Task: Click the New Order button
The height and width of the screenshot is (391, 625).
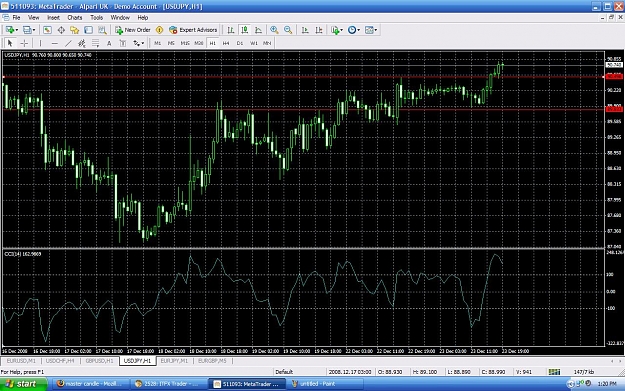Action: point(133,30)
